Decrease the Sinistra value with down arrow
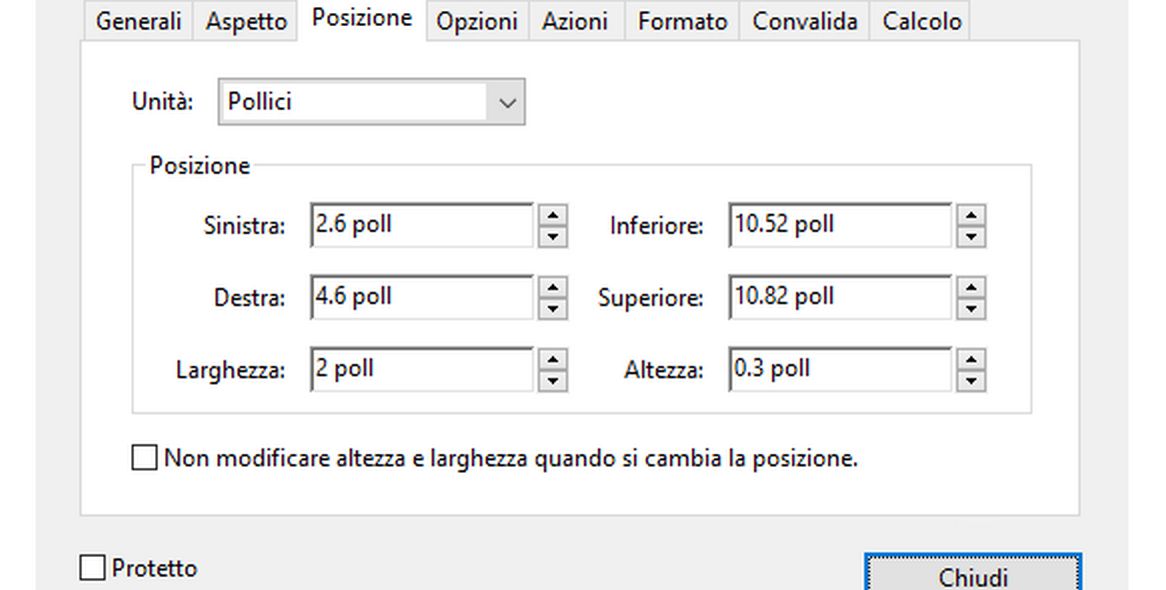Image resolution: width=1166 pixels, height=590 pixels. pos(552,237)
